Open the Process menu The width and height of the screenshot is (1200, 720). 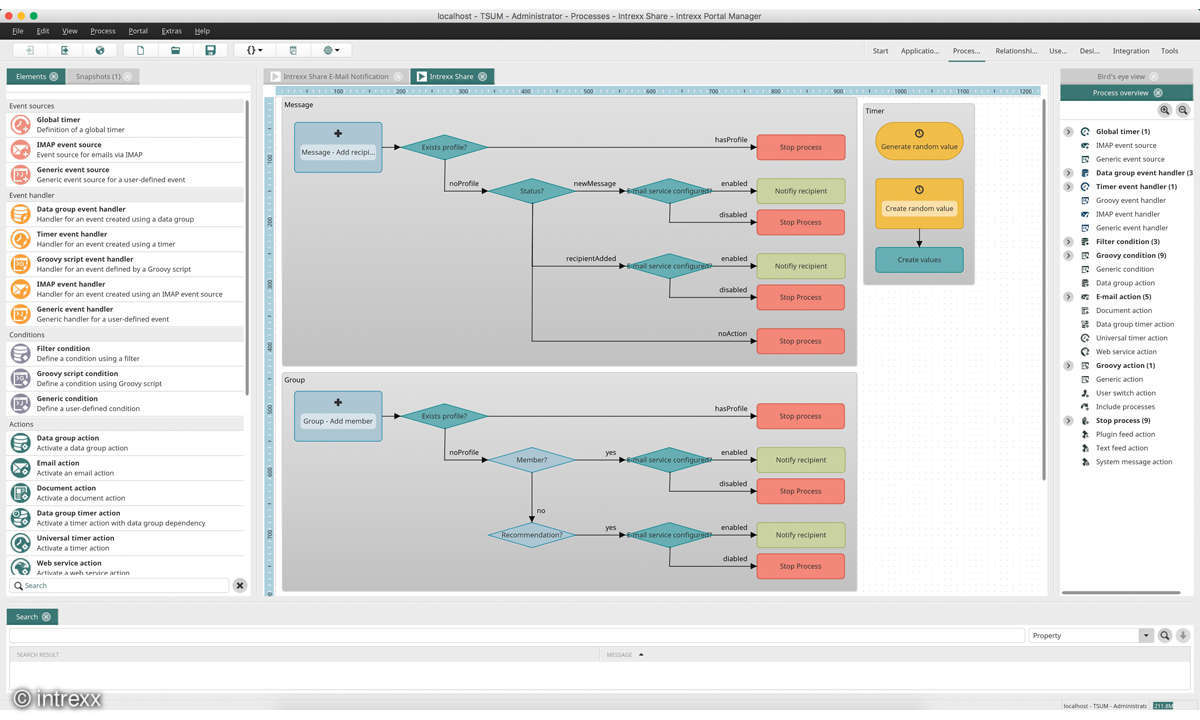[103, 31]
